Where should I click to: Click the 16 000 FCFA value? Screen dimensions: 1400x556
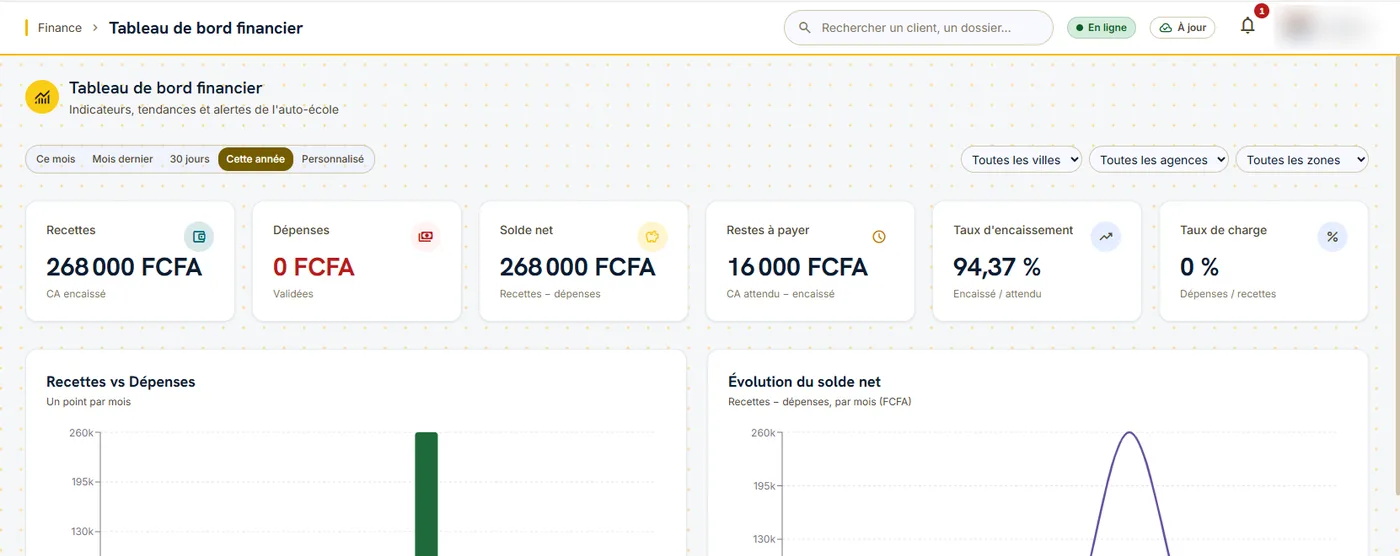(797, 267)
